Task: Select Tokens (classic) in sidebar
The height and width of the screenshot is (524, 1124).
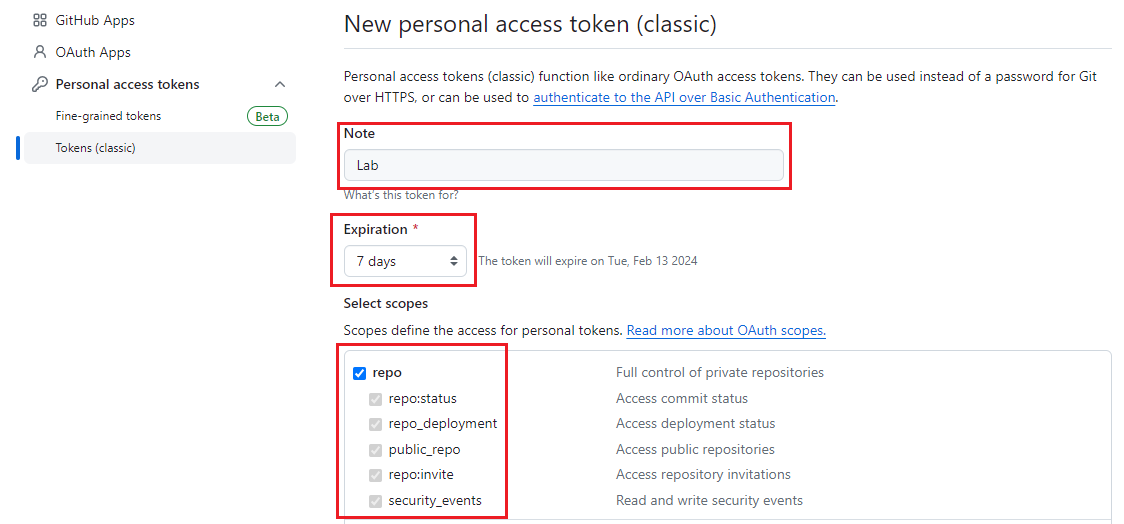Action: [x=95, y=148]
